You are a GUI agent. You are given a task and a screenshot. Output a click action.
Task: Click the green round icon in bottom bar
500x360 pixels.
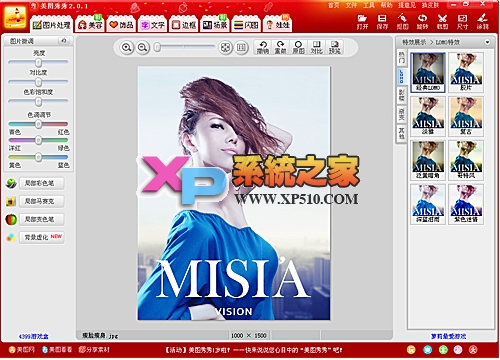click(x=443, y=350)
